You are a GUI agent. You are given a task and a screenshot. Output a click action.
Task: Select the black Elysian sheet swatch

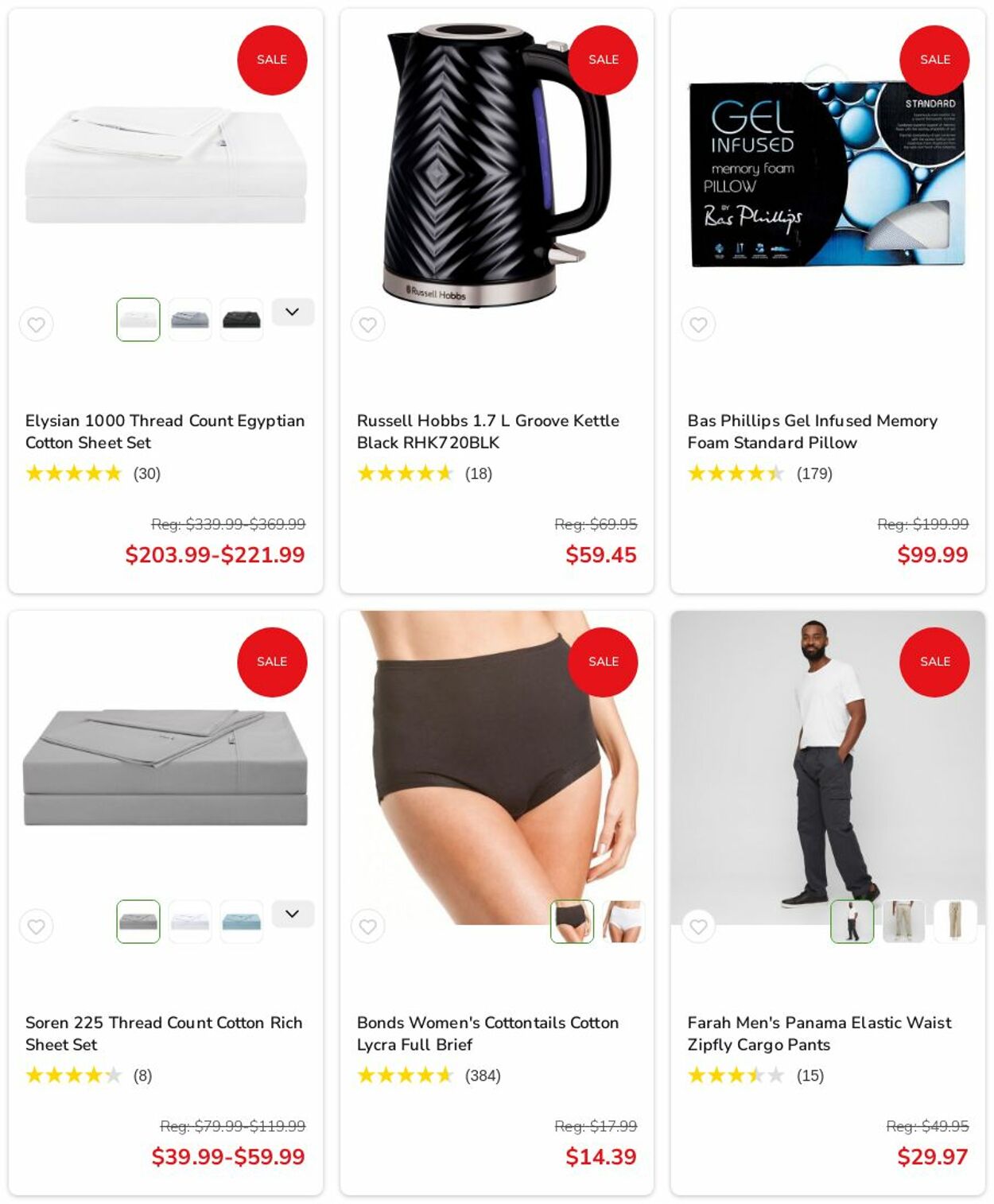click(x=242, y=320)
